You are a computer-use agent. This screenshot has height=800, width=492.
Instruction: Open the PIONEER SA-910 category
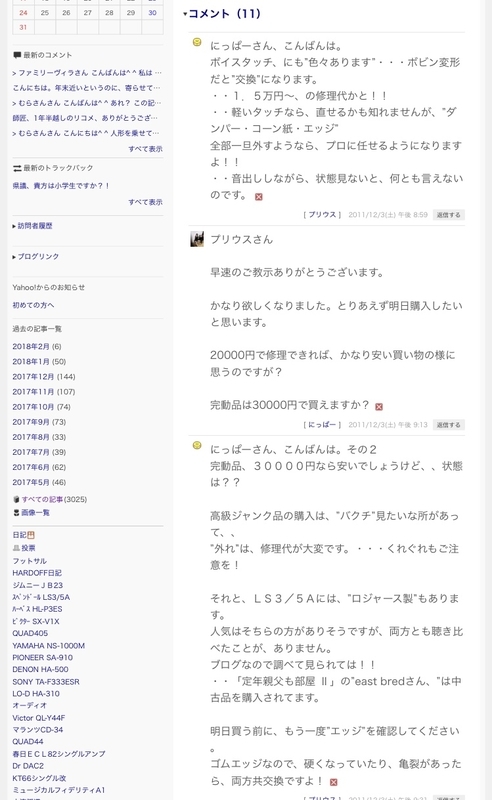click(x=42, y=658)
